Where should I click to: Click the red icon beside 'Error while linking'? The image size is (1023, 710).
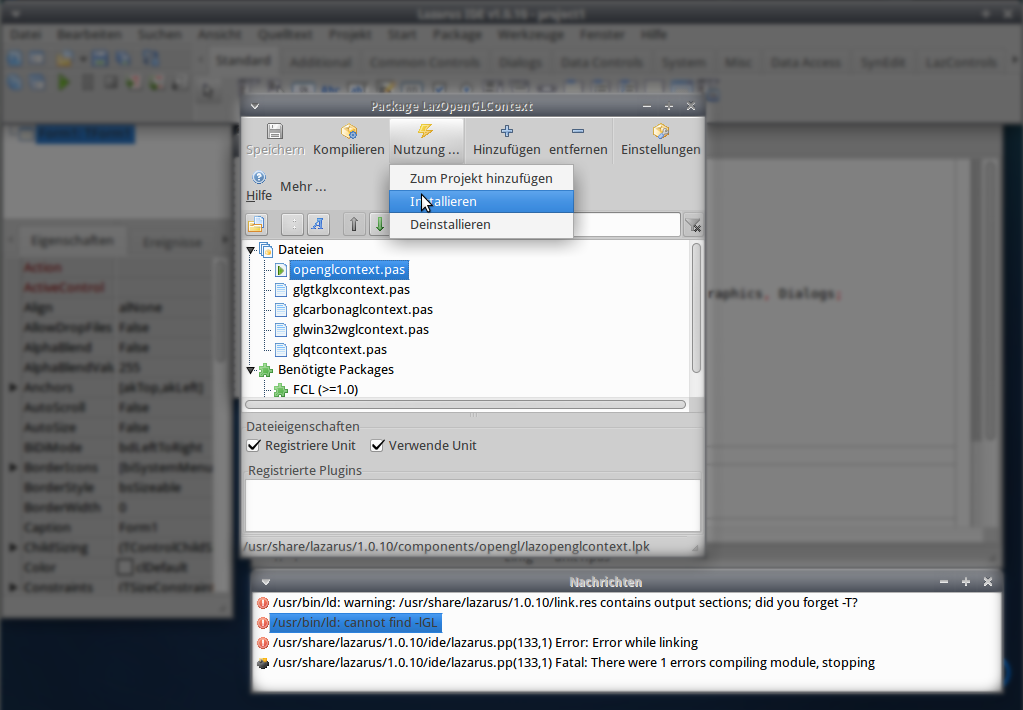[x=263, y=643]
